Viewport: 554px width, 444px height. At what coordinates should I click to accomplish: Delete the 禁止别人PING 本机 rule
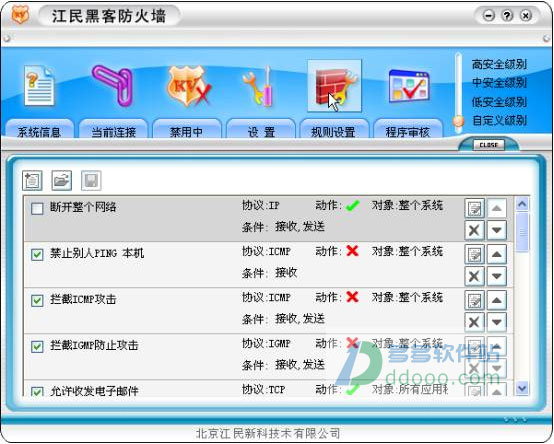474,276
